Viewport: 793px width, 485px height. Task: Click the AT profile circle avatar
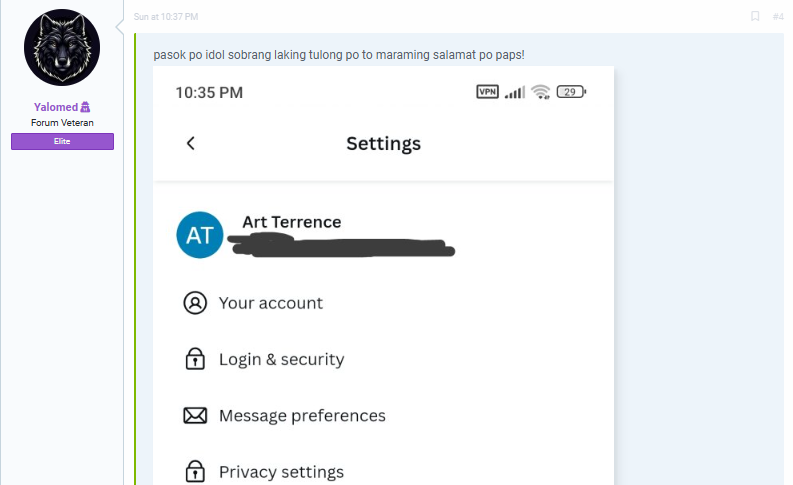coord(200,235)
